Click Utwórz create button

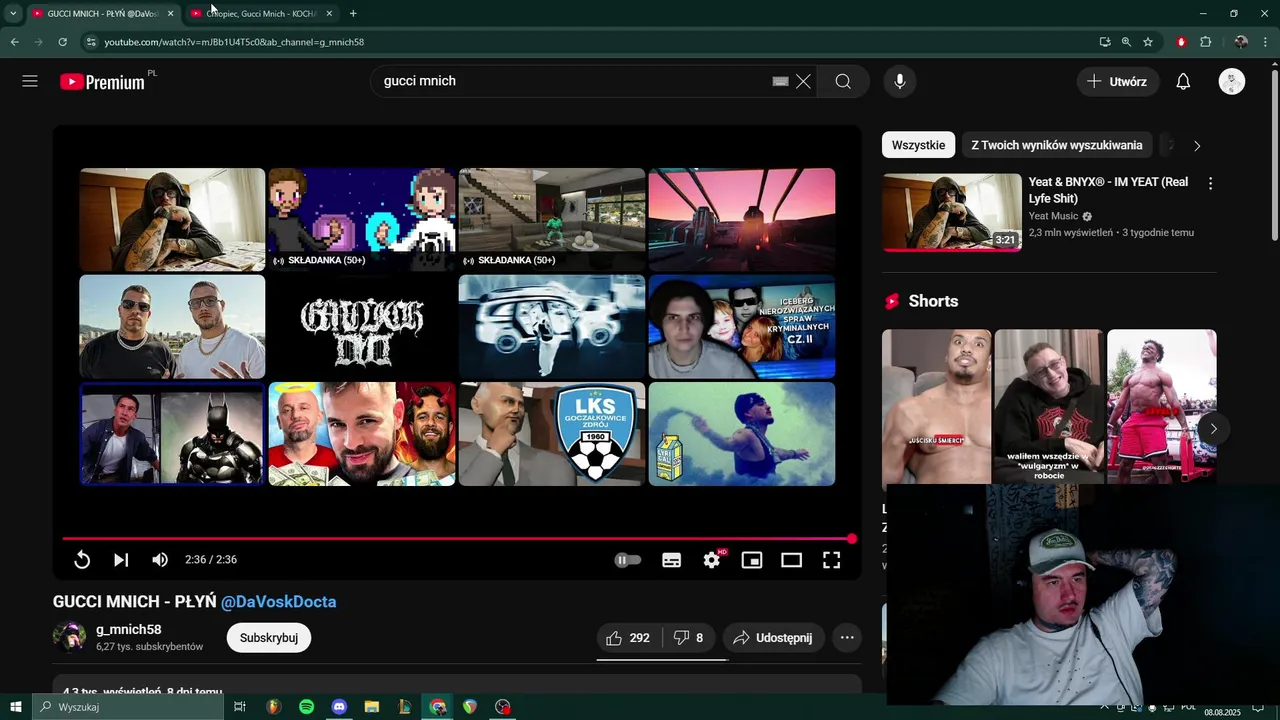click(x=1118, y=81)
